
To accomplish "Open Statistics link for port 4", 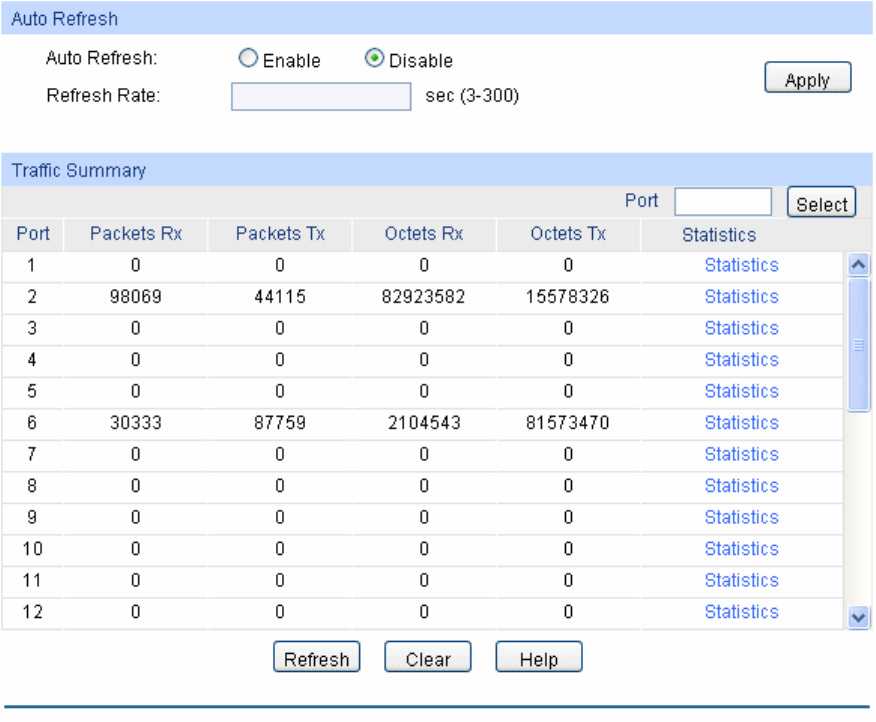I will click(741, 360).
